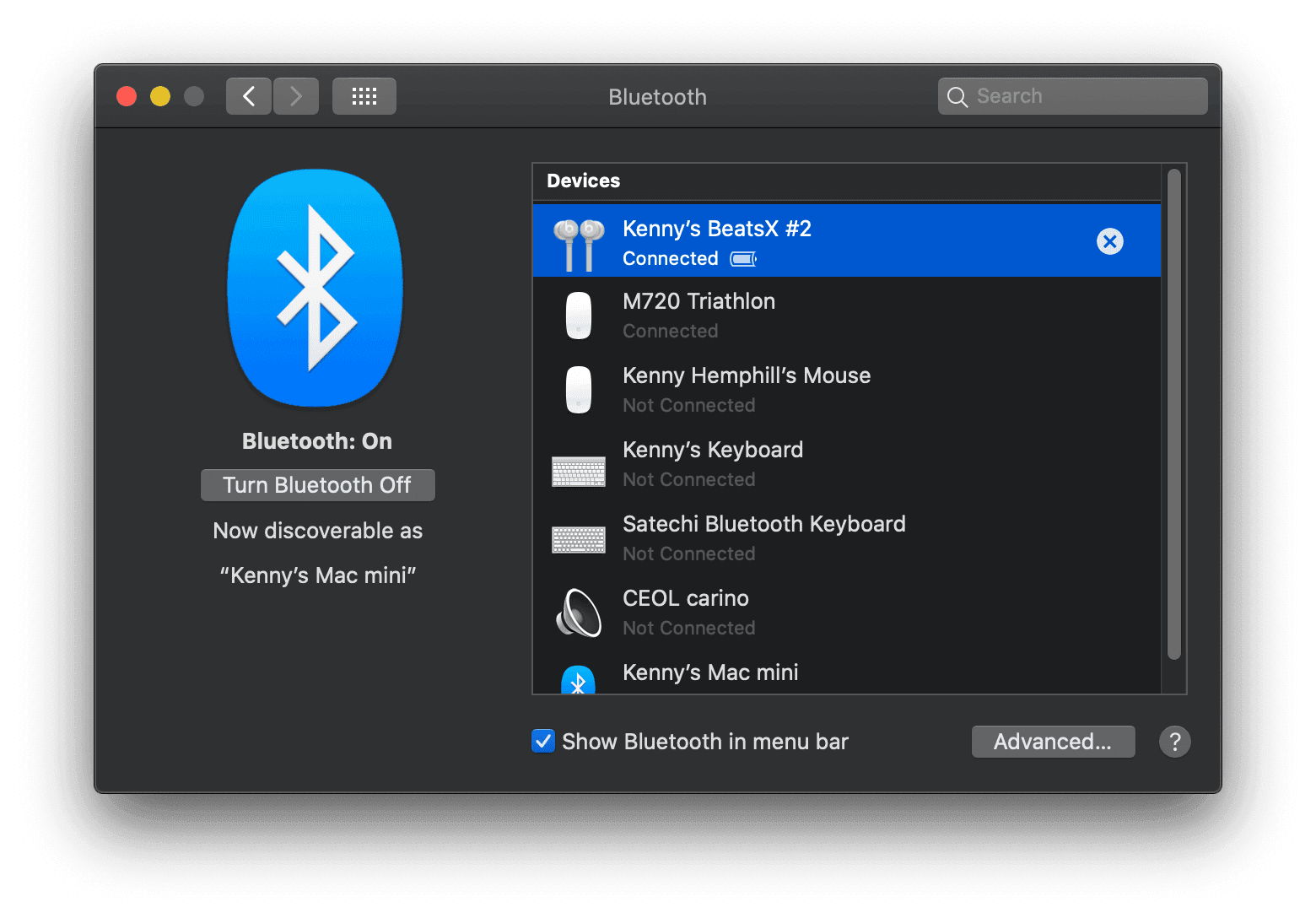Viewport: 1316px width, 918px height.
Task: Click Turn Bluetooth Off button
Action: point(318,485)
